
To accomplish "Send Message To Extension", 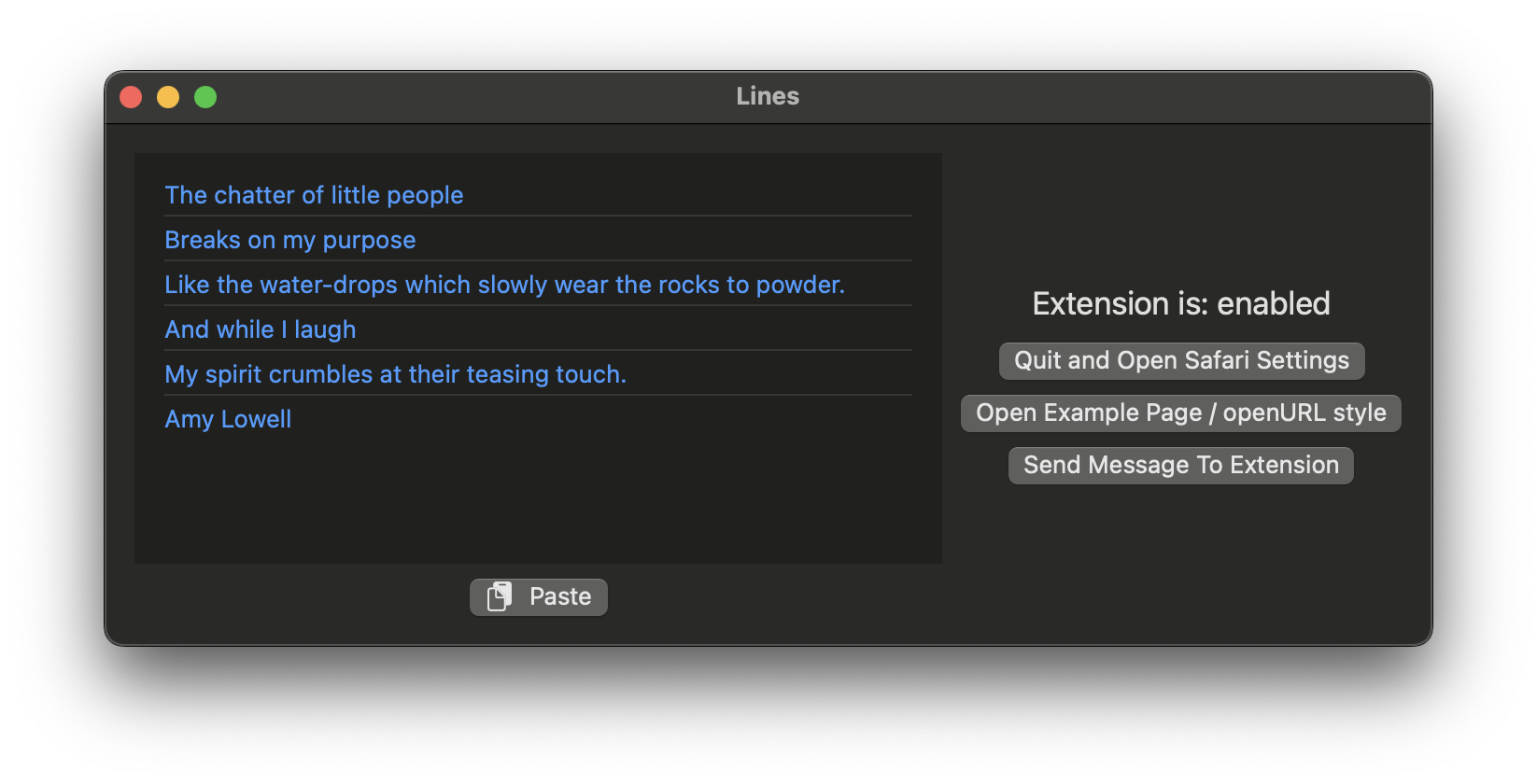I will coord(1181,466).
